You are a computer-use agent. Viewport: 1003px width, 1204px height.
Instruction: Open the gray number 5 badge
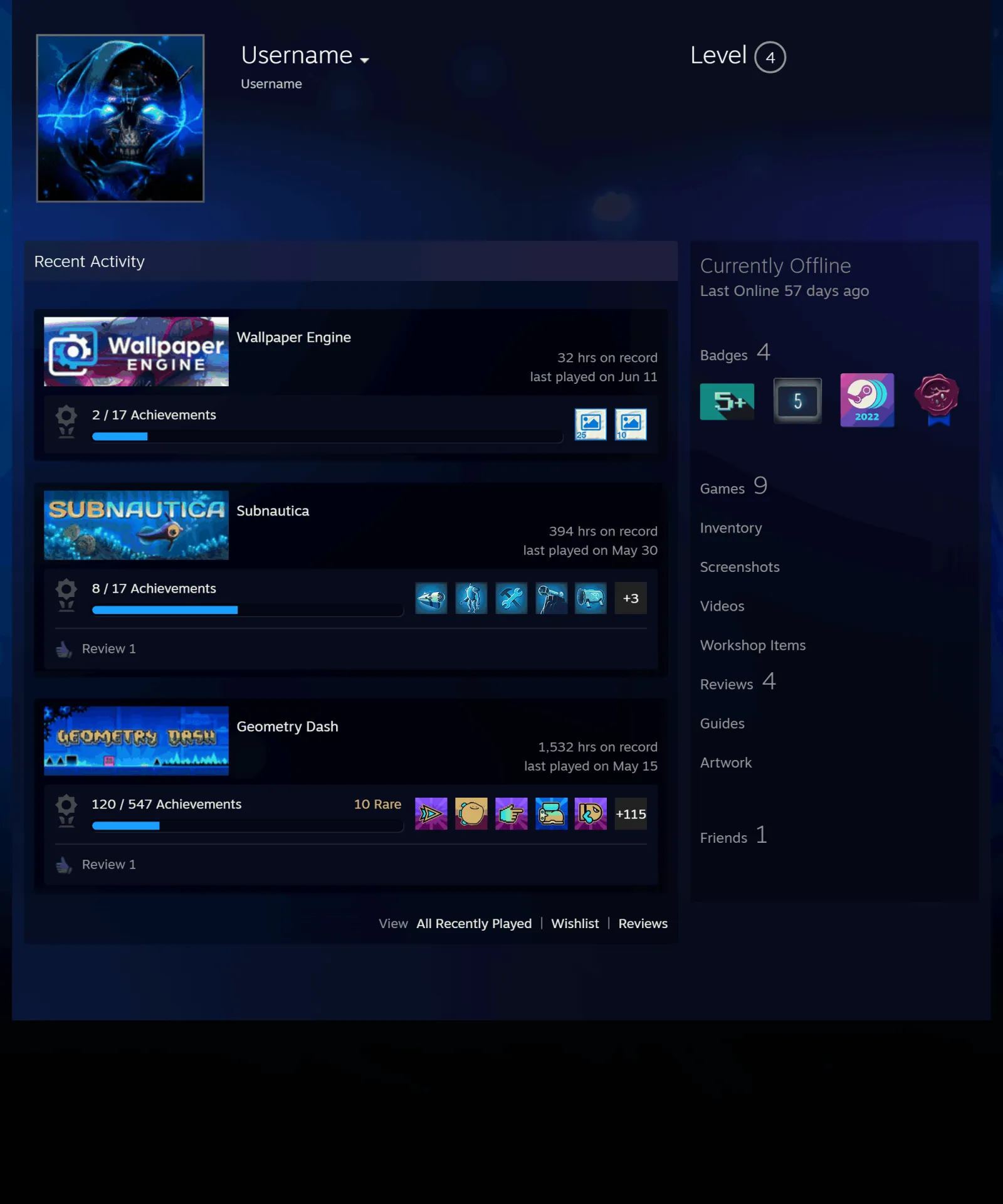coord(797,401)
